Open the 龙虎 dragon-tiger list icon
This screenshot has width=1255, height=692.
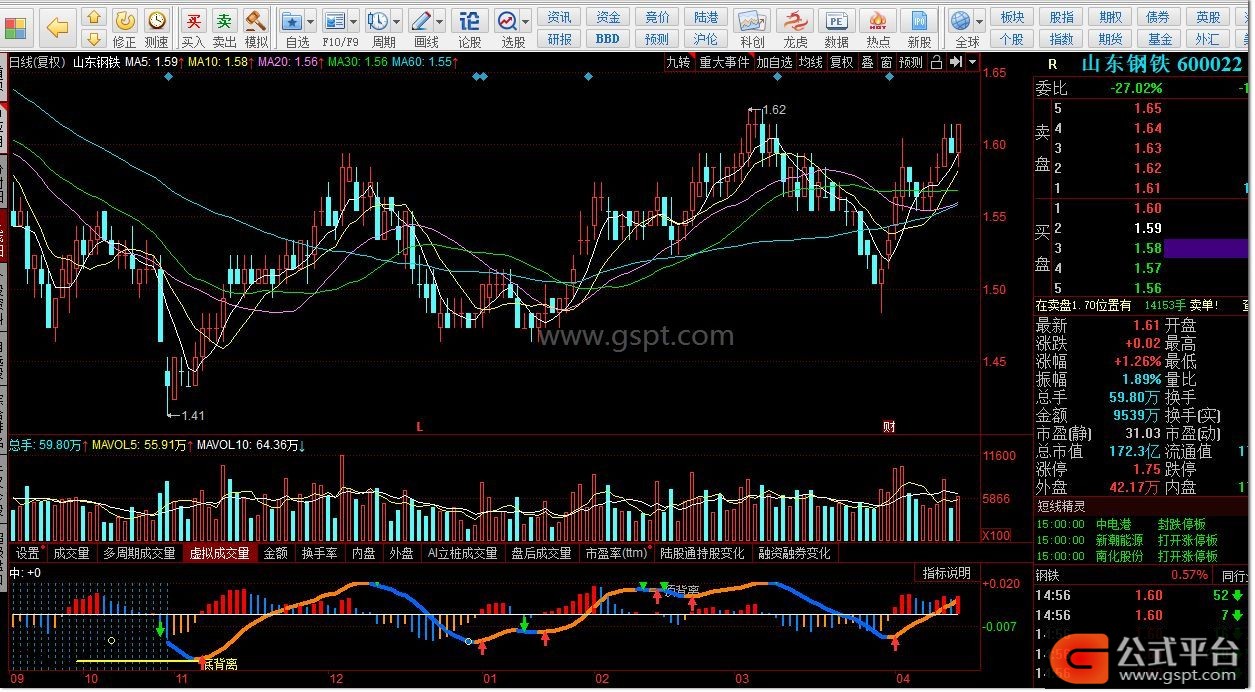point(795,28)
